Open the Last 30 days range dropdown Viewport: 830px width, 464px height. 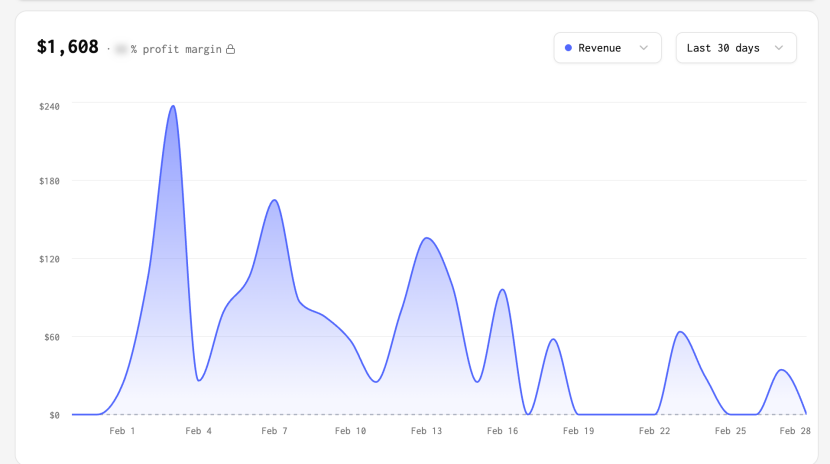click(735, 48)
